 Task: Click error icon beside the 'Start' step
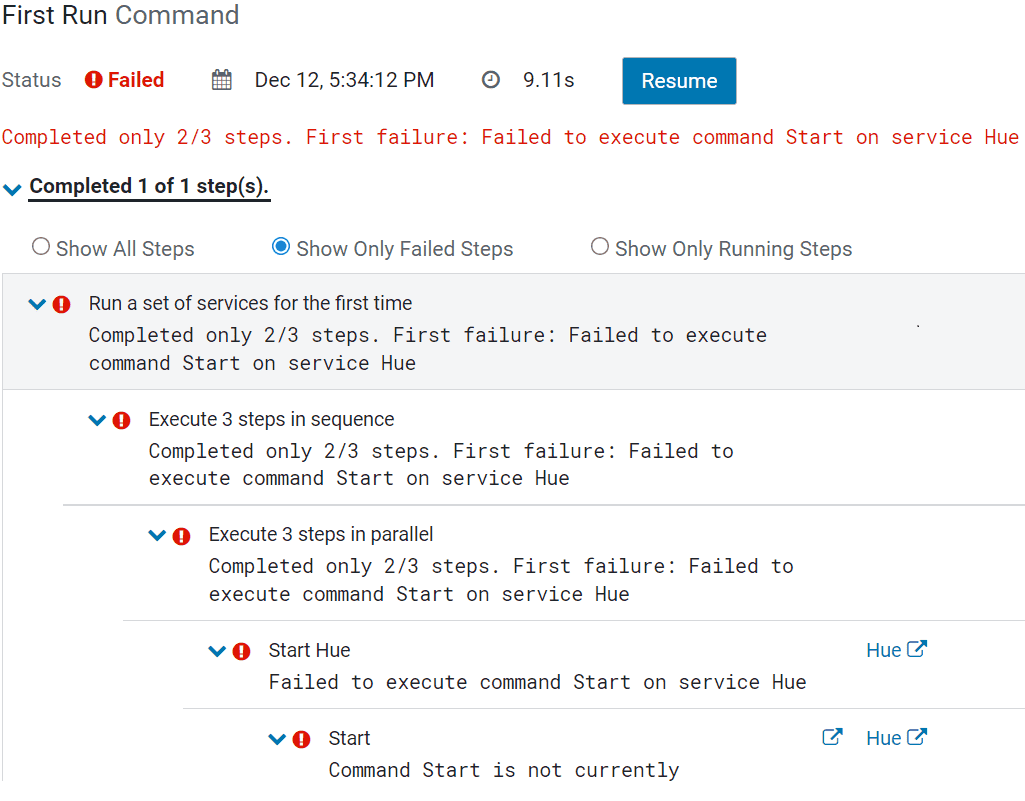coord(301,740)
